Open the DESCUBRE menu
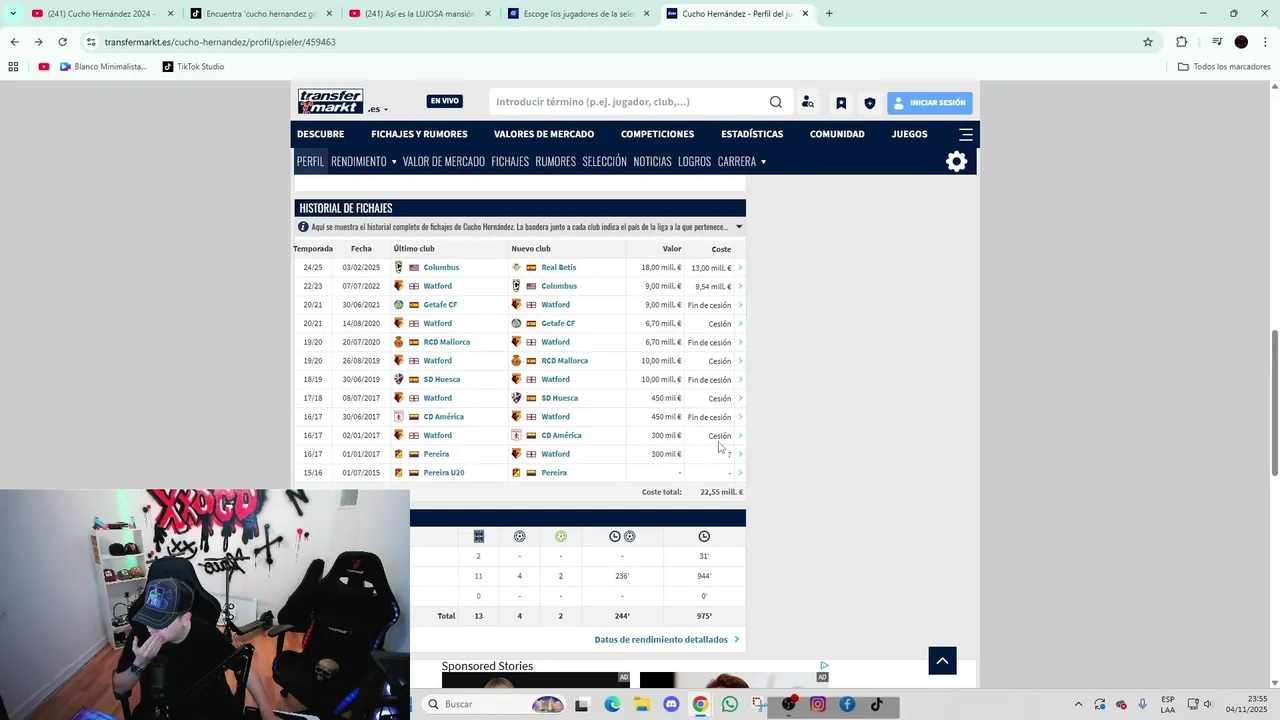This screenshot has width=1280, height=720. 320,134
